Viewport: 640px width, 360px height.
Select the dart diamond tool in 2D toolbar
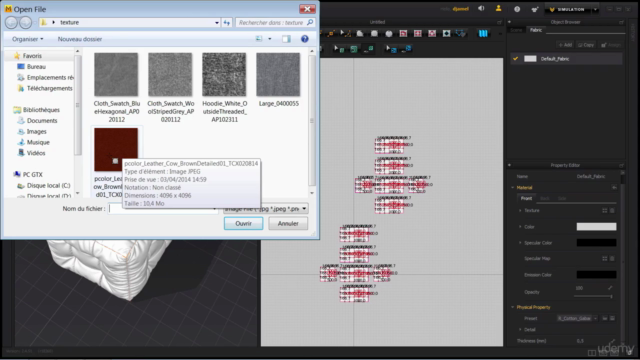pos(447,33)
